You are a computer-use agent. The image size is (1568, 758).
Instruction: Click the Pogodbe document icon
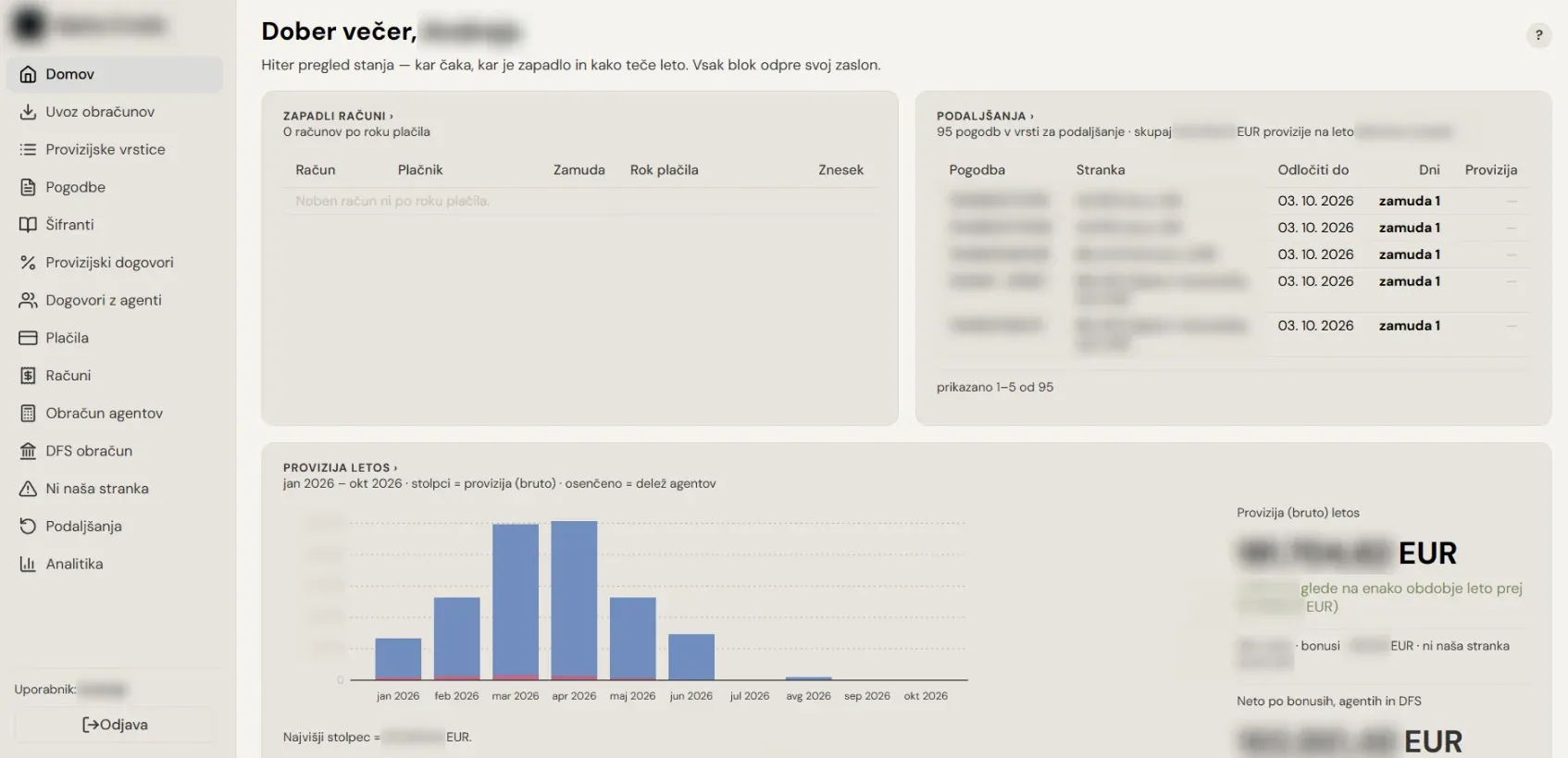[x=28, y=187]
